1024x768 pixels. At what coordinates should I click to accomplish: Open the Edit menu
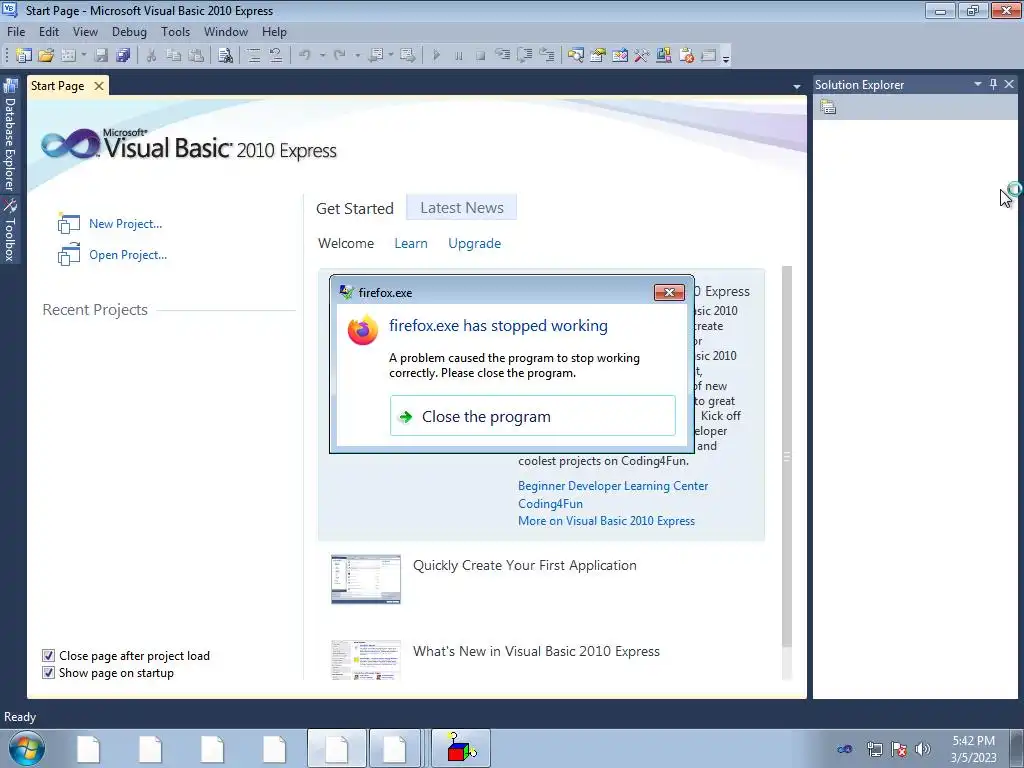(x=49, y=31)
